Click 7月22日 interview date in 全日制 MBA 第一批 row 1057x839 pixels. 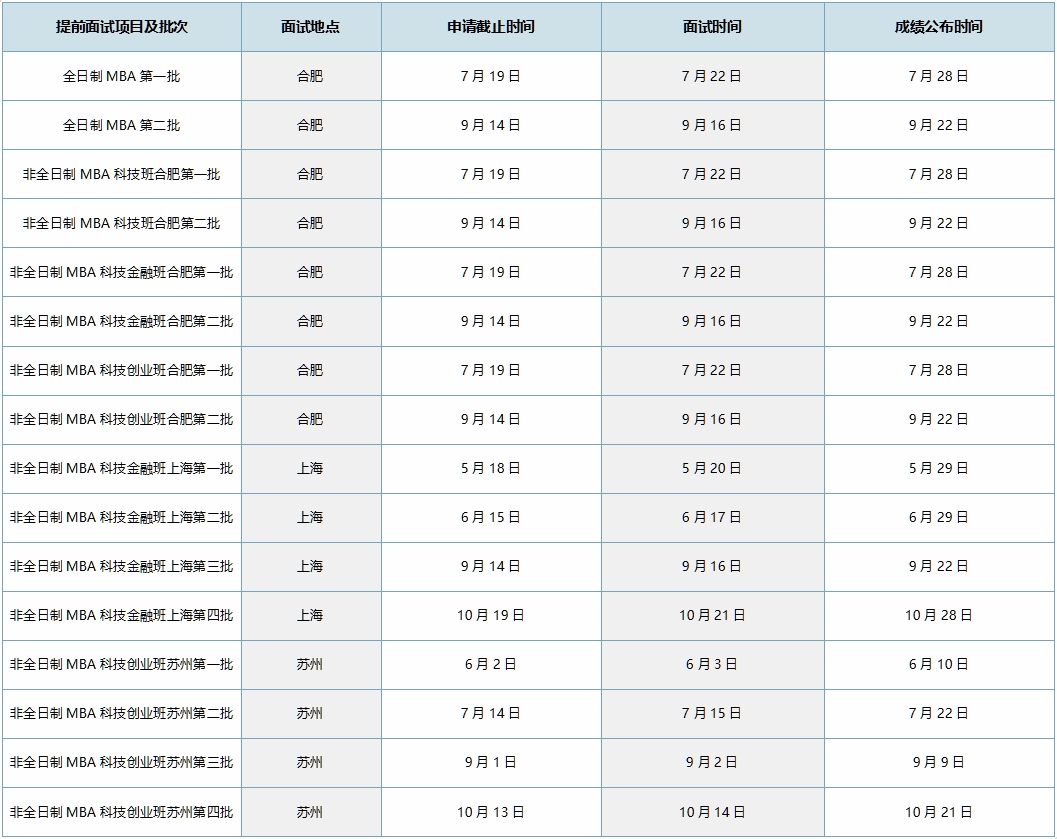click(712, 76)
